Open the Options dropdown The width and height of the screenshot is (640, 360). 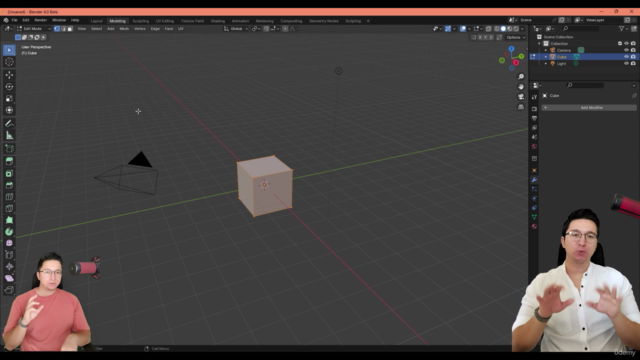tap(516, 37)
